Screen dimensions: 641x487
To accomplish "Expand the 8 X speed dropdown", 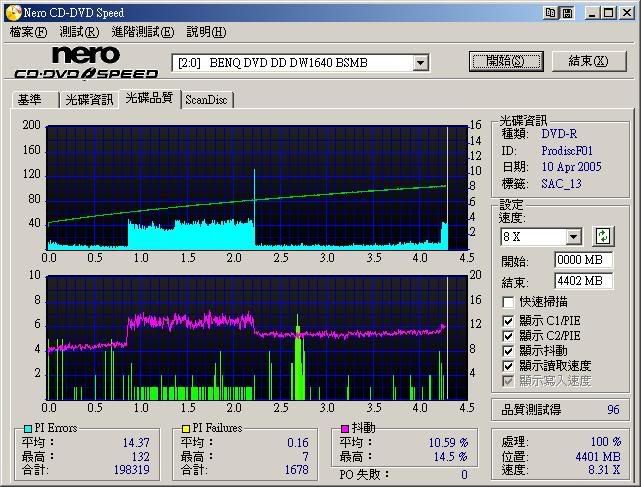I will point(573,237).
